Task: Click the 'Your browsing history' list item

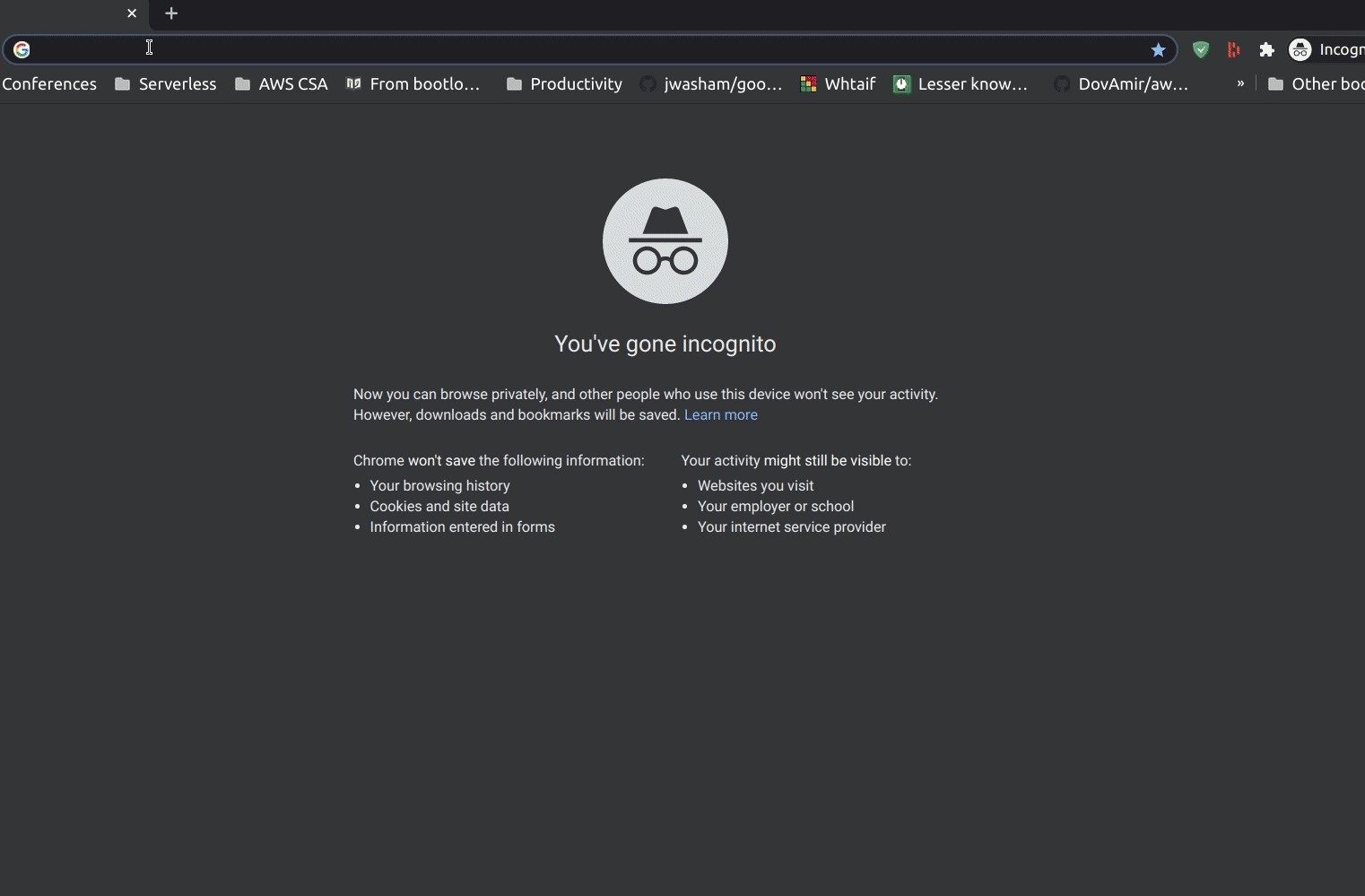Action: click(439, 486)
